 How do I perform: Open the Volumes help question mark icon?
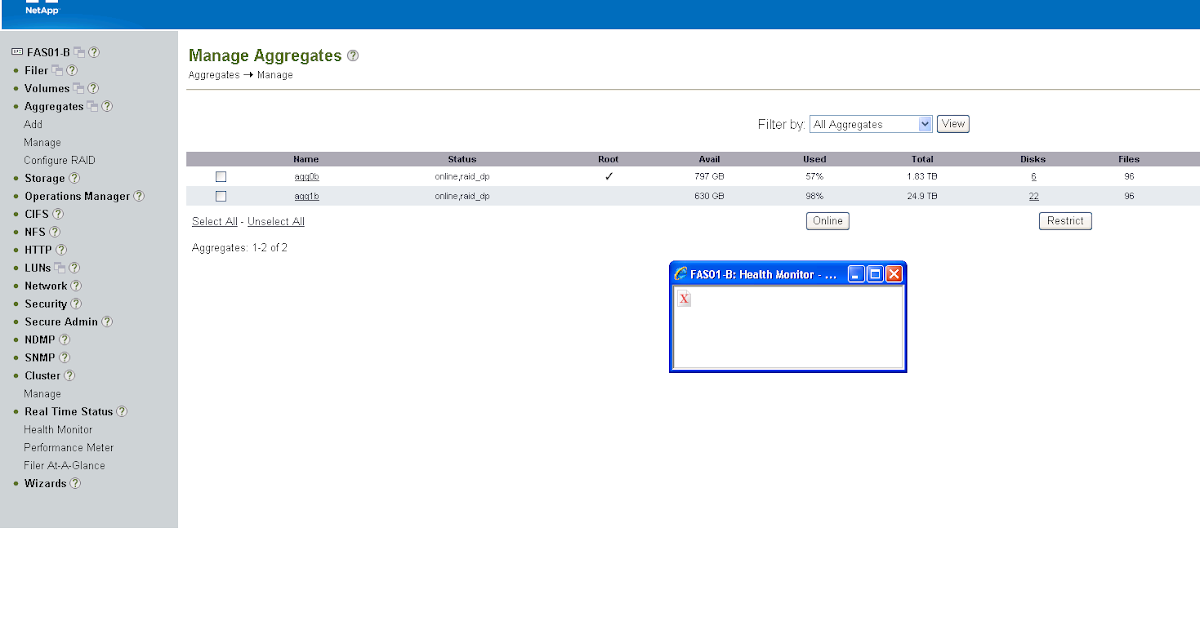93,88
